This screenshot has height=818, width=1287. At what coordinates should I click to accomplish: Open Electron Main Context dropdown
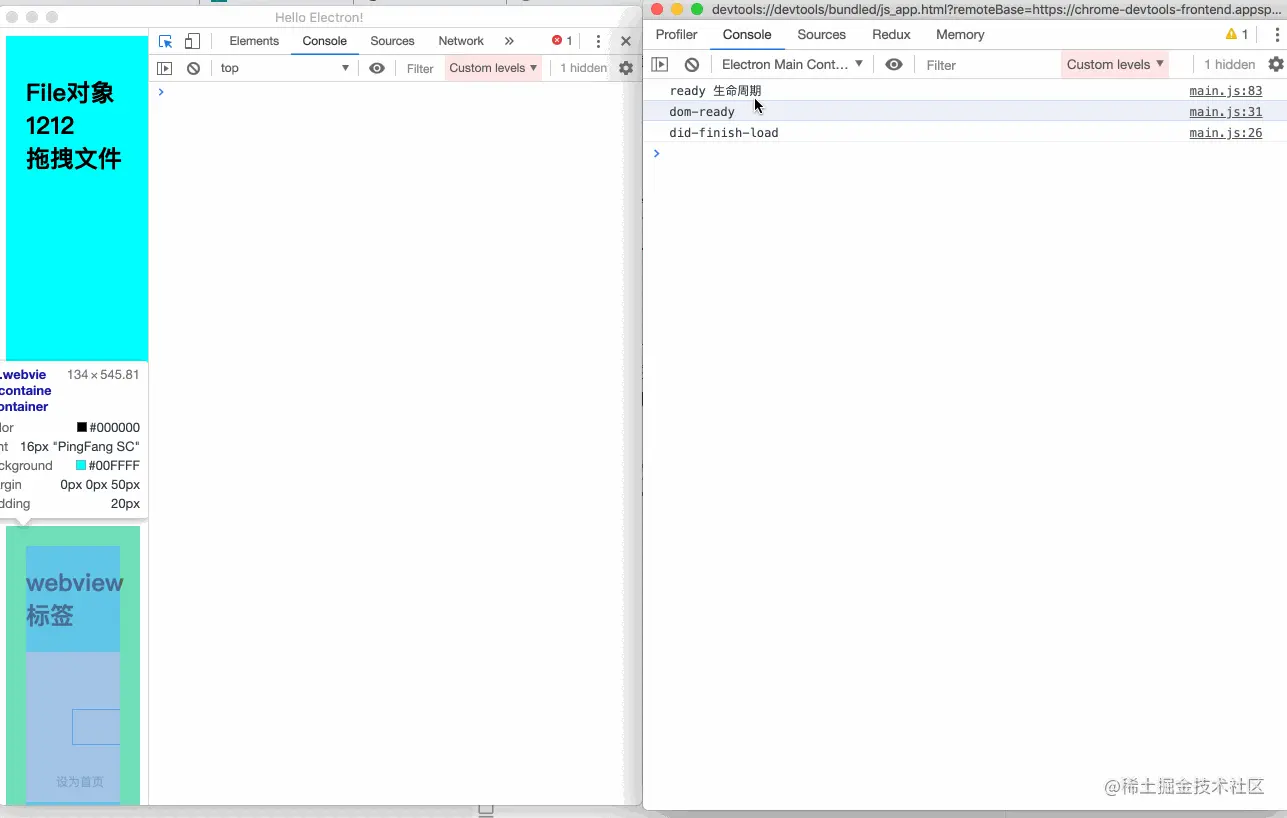[792, 64]
